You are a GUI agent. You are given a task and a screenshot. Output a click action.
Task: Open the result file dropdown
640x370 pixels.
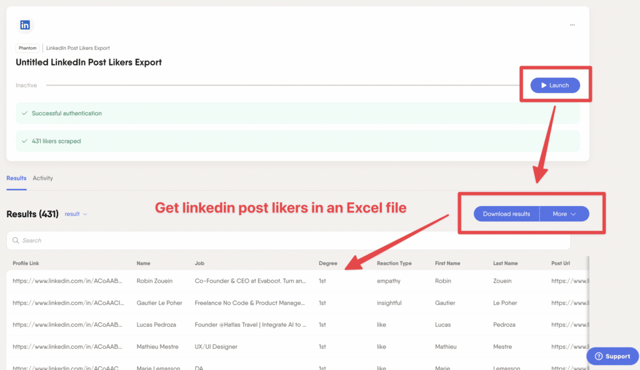point(76,214)
